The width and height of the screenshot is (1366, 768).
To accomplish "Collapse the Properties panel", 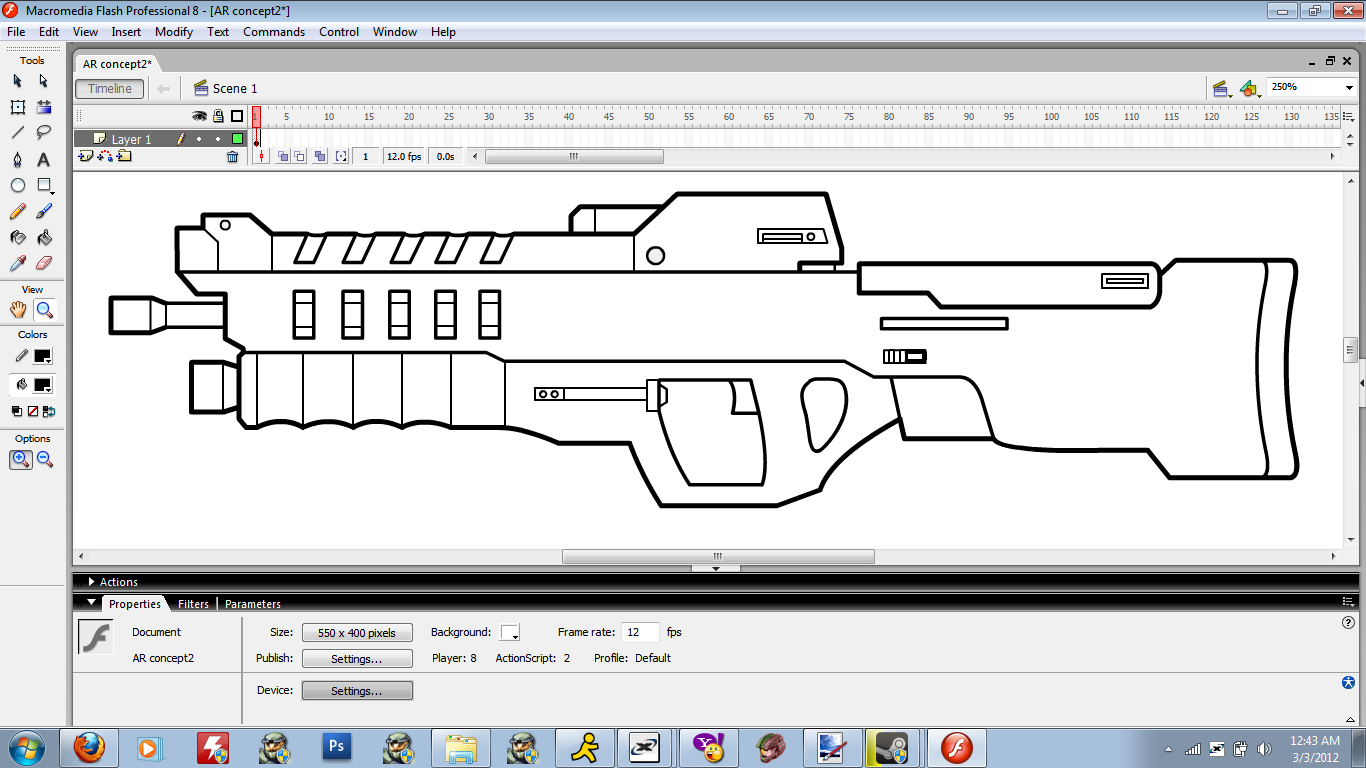I will [92, 604].
